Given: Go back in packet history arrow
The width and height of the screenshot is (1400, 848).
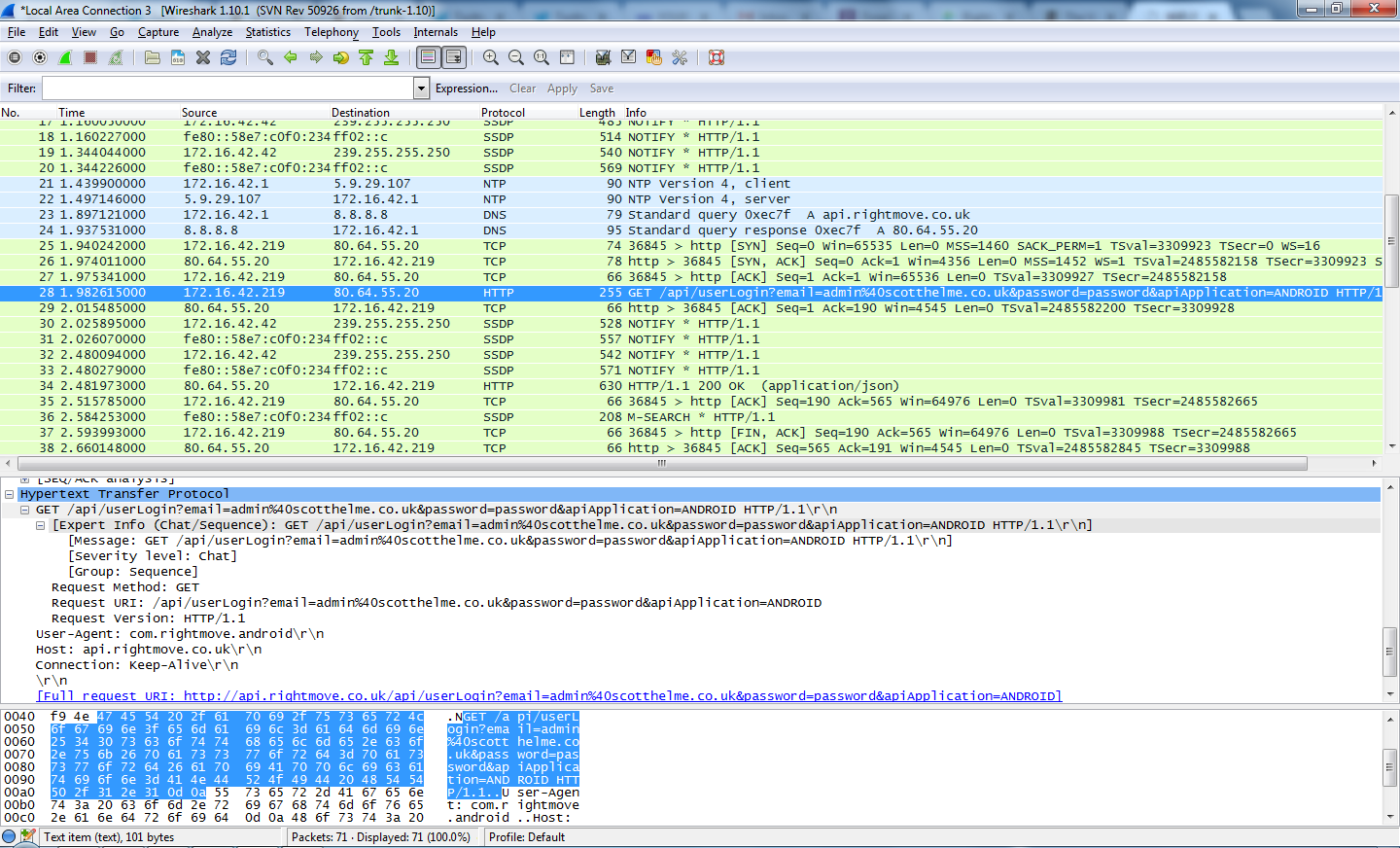Looking at the screenshot, I should (x=291, y=58).
